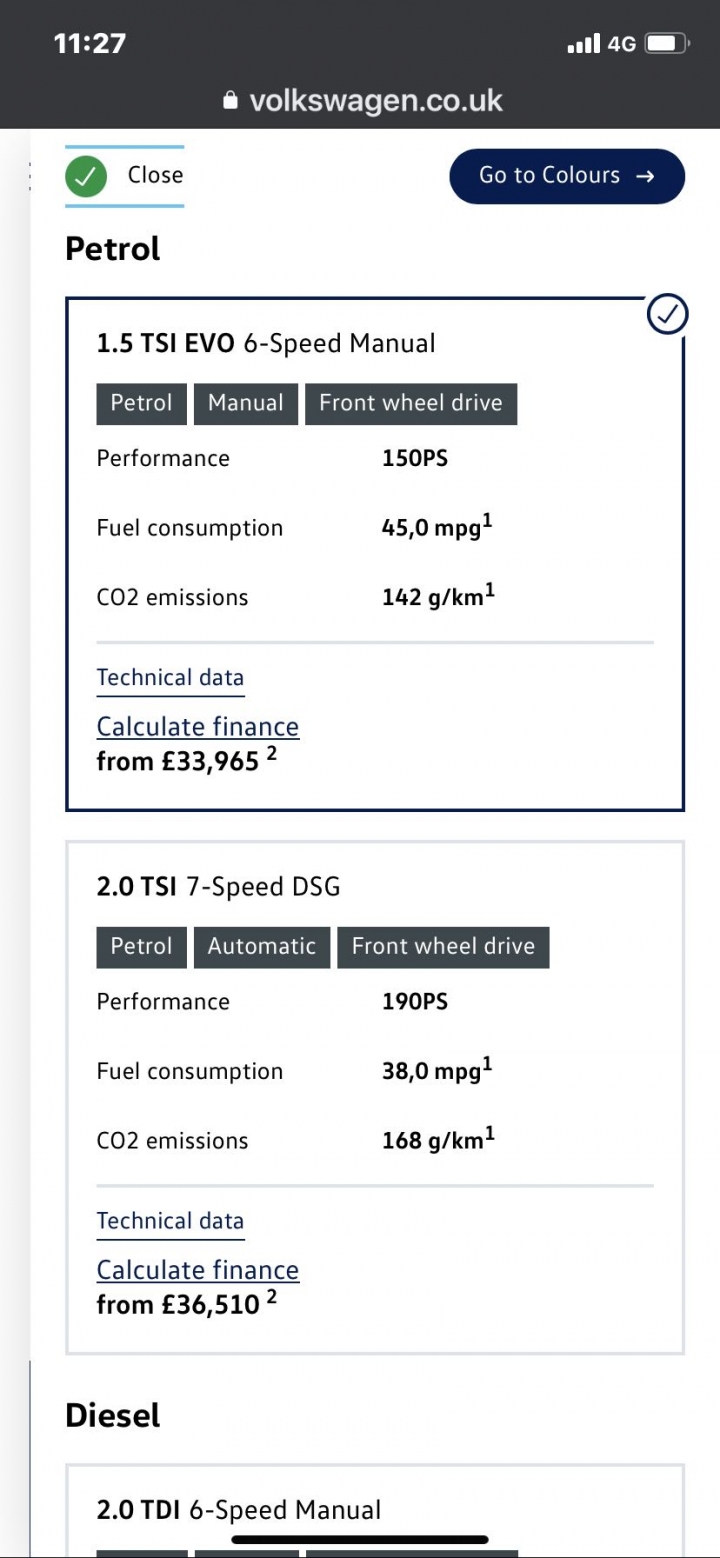
Task: Select the 2.0 TDI 6-Speed Manual diesel card
Action: 375,1510
